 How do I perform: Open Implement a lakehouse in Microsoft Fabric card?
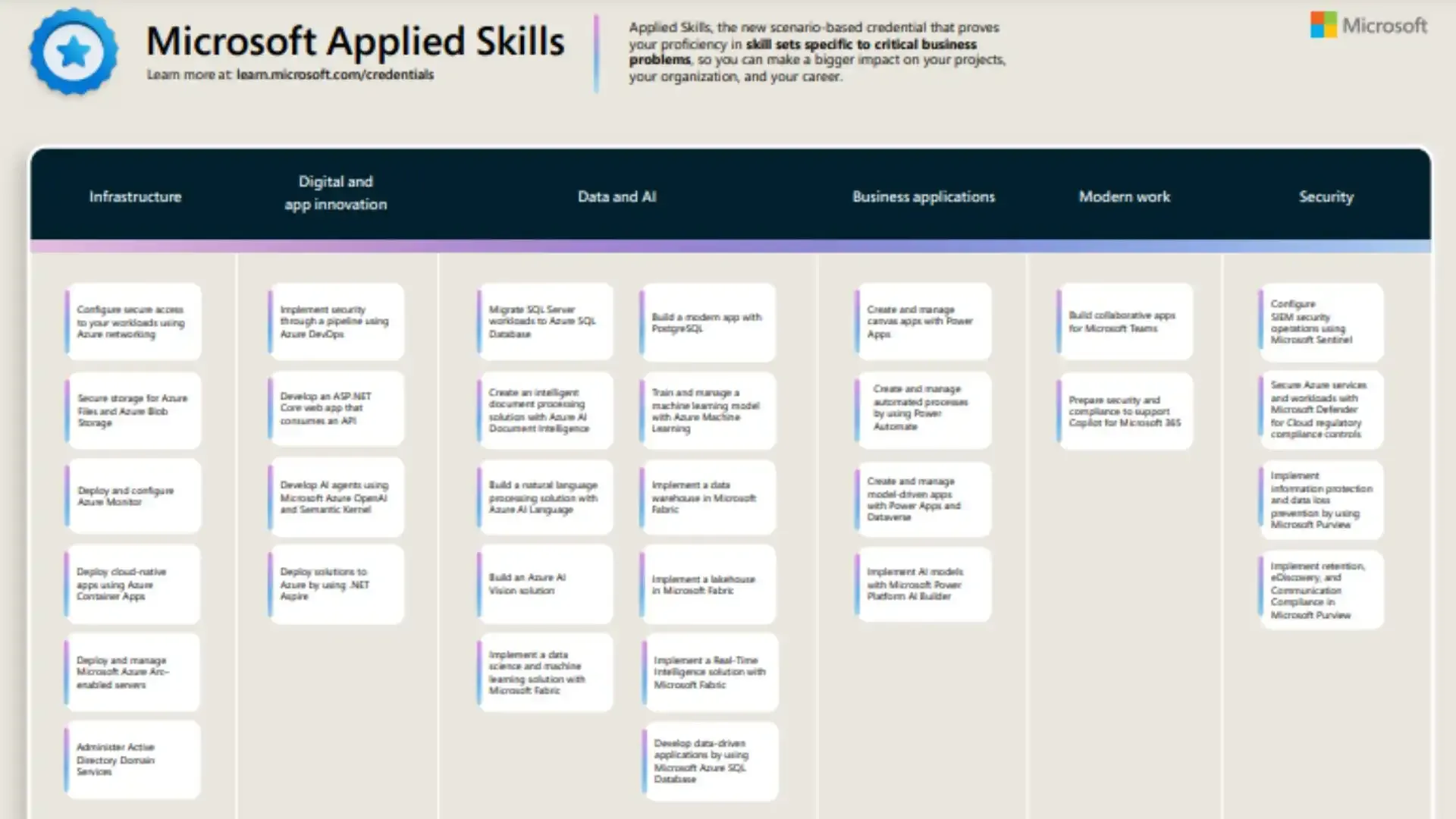708,584
